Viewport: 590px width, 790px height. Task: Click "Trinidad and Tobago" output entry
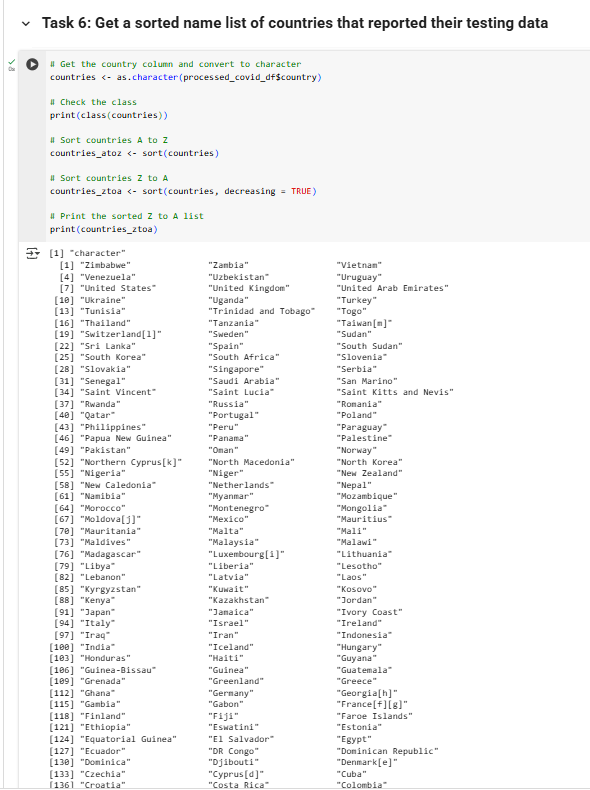pyautogui.click(x=261, y=311)
